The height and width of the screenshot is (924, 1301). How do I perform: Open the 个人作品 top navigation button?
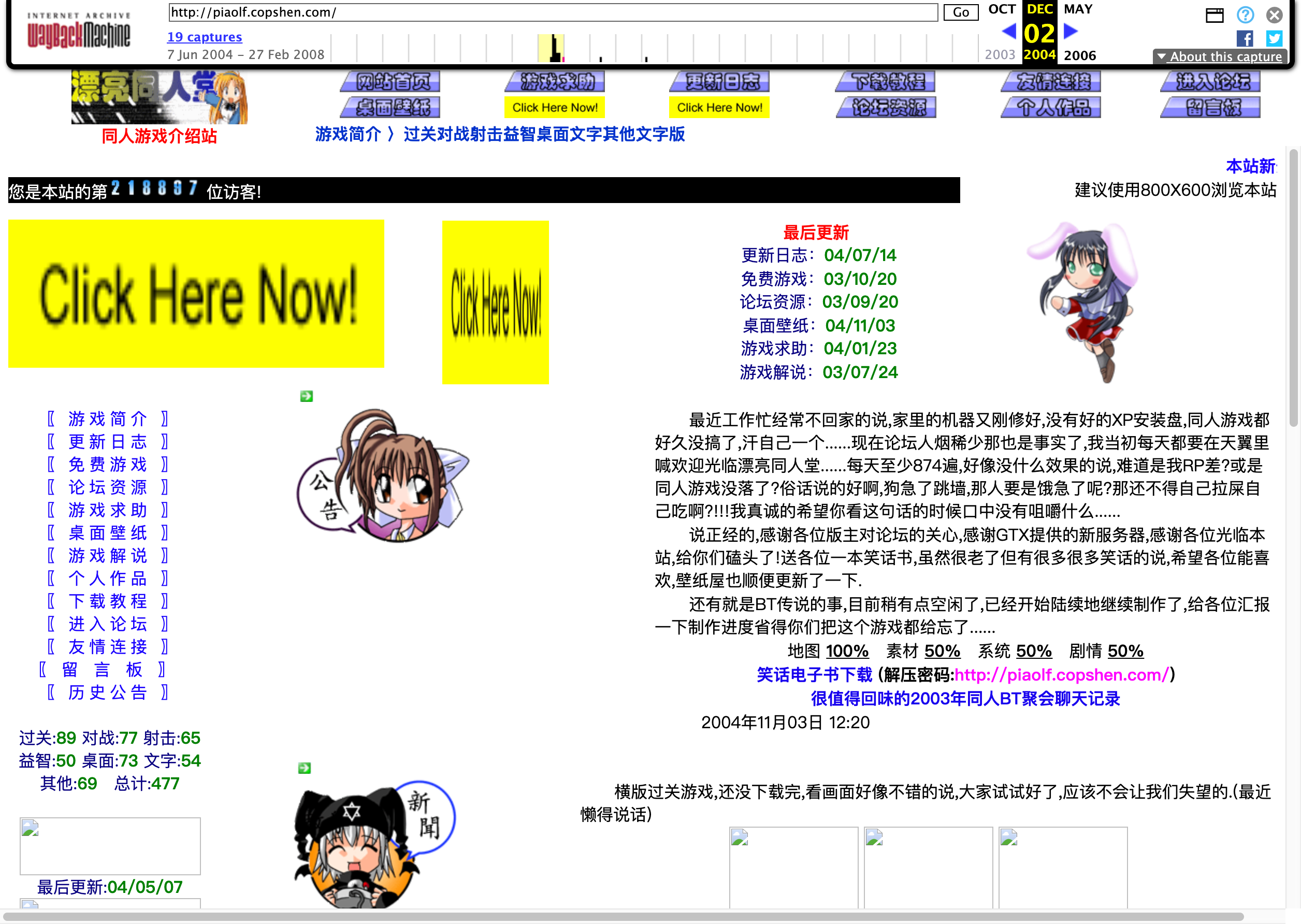[1051, 108]
